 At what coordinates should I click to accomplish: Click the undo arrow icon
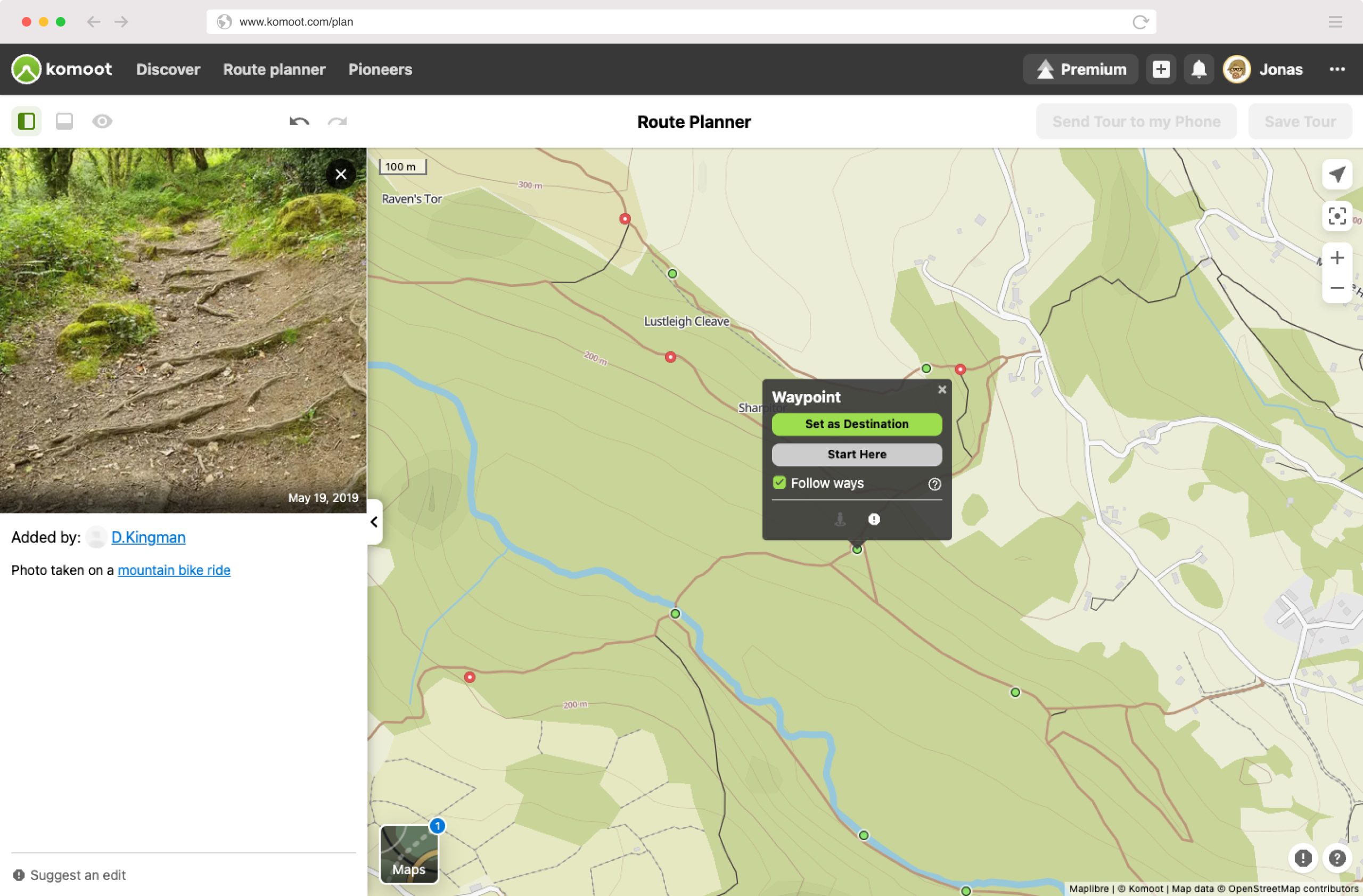point(299,121)
